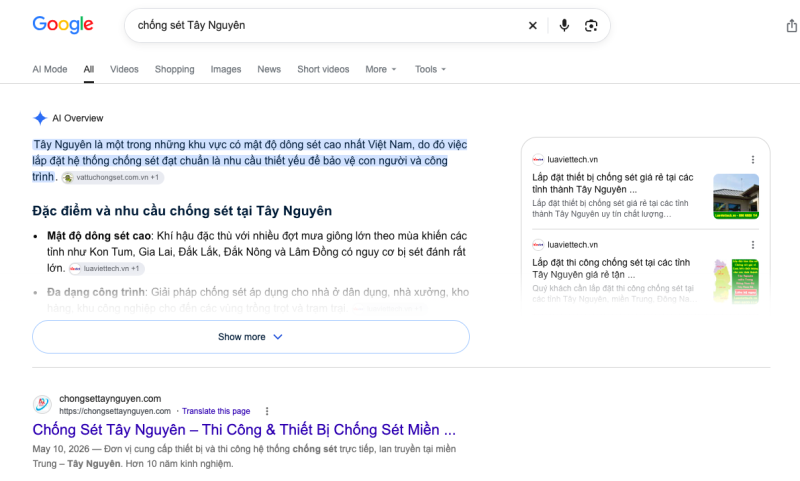Open Google Lens image search icon
This screenshot has width=800, height=481.
tap(591, 26)
